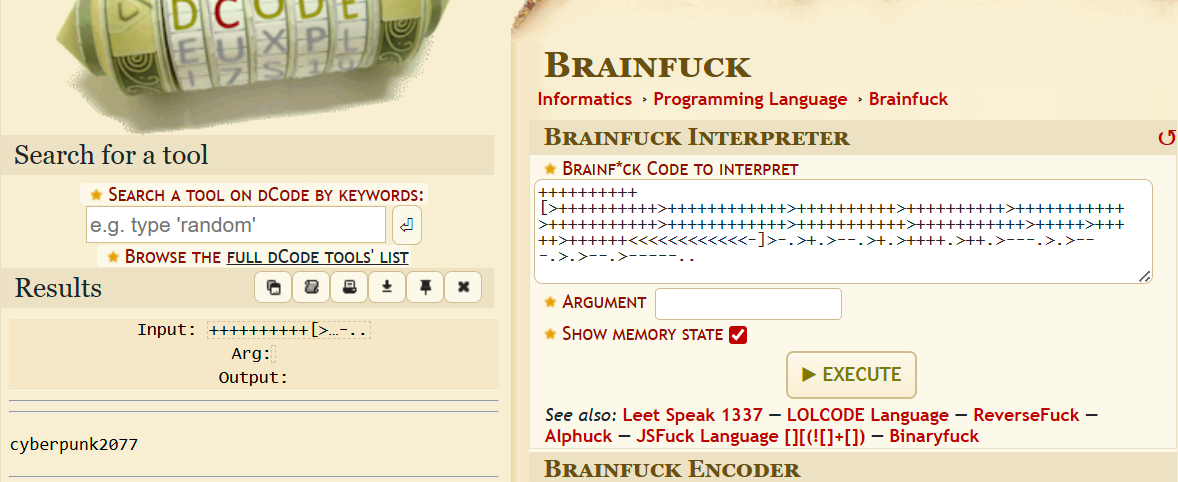The image size is (1178, 482).
Task: Click the Argument input field
Action: [x=748, y=303]
